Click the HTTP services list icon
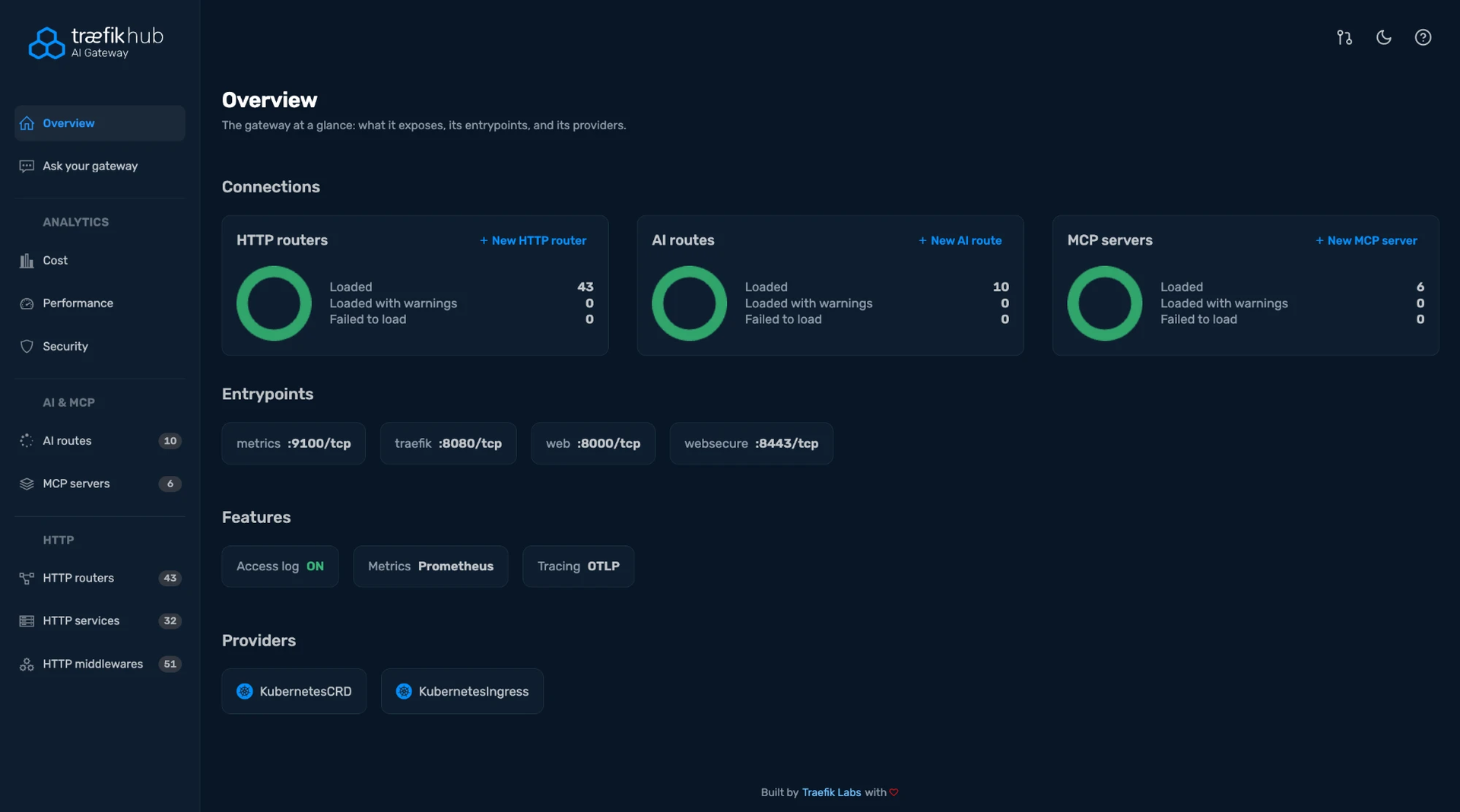This screenshot has width=1460, height=812. coord(27,621)
